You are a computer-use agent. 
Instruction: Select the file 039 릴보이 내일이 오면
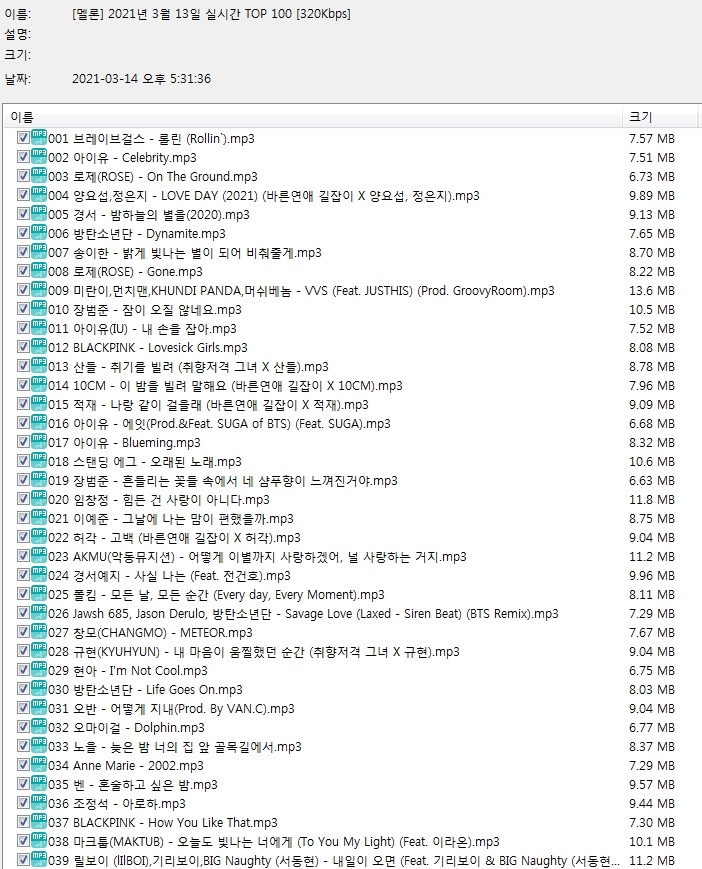pyautogui.click(x=334, y=860)
